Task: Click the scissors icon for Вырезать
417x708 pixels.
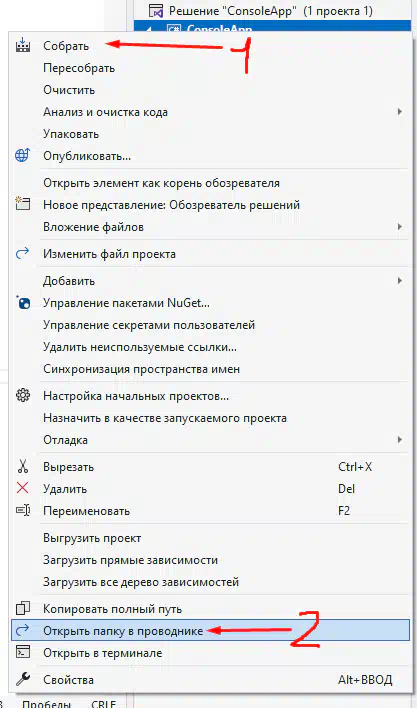Action: pyautogui.click(x=22, y=466)
